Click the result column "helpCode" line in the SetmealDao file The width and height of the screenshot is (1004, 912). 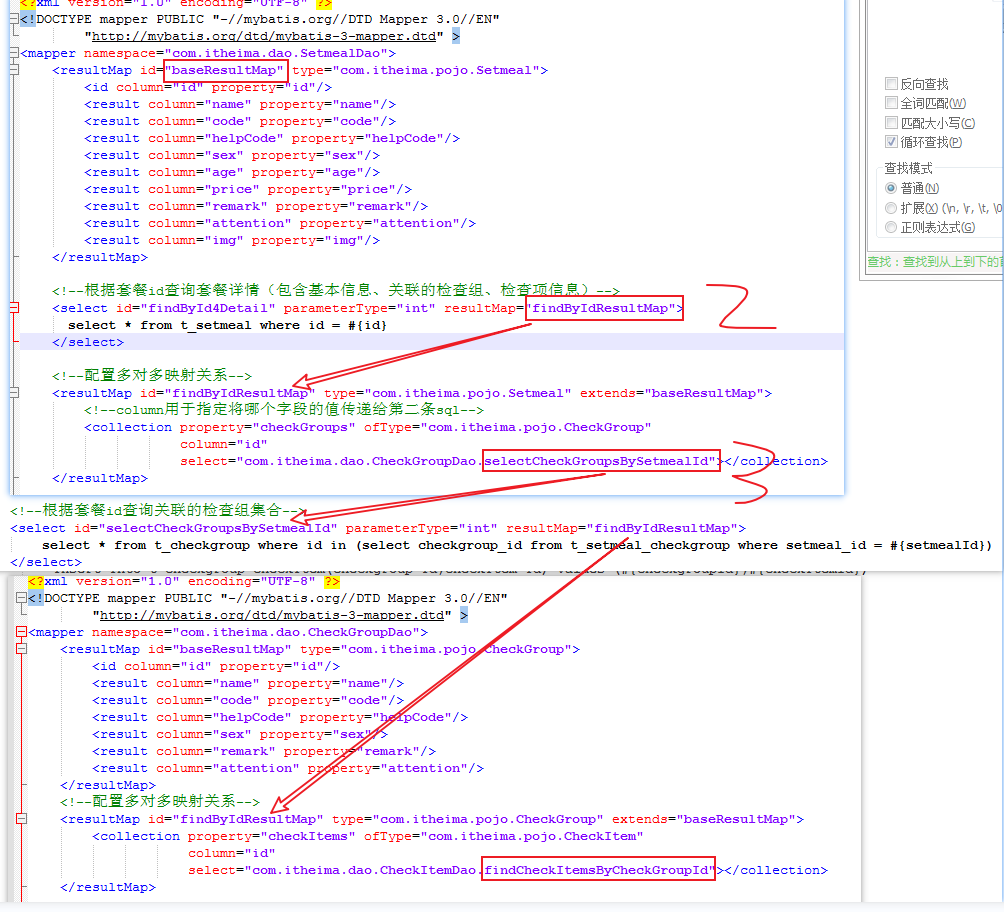tap(271, 138)
